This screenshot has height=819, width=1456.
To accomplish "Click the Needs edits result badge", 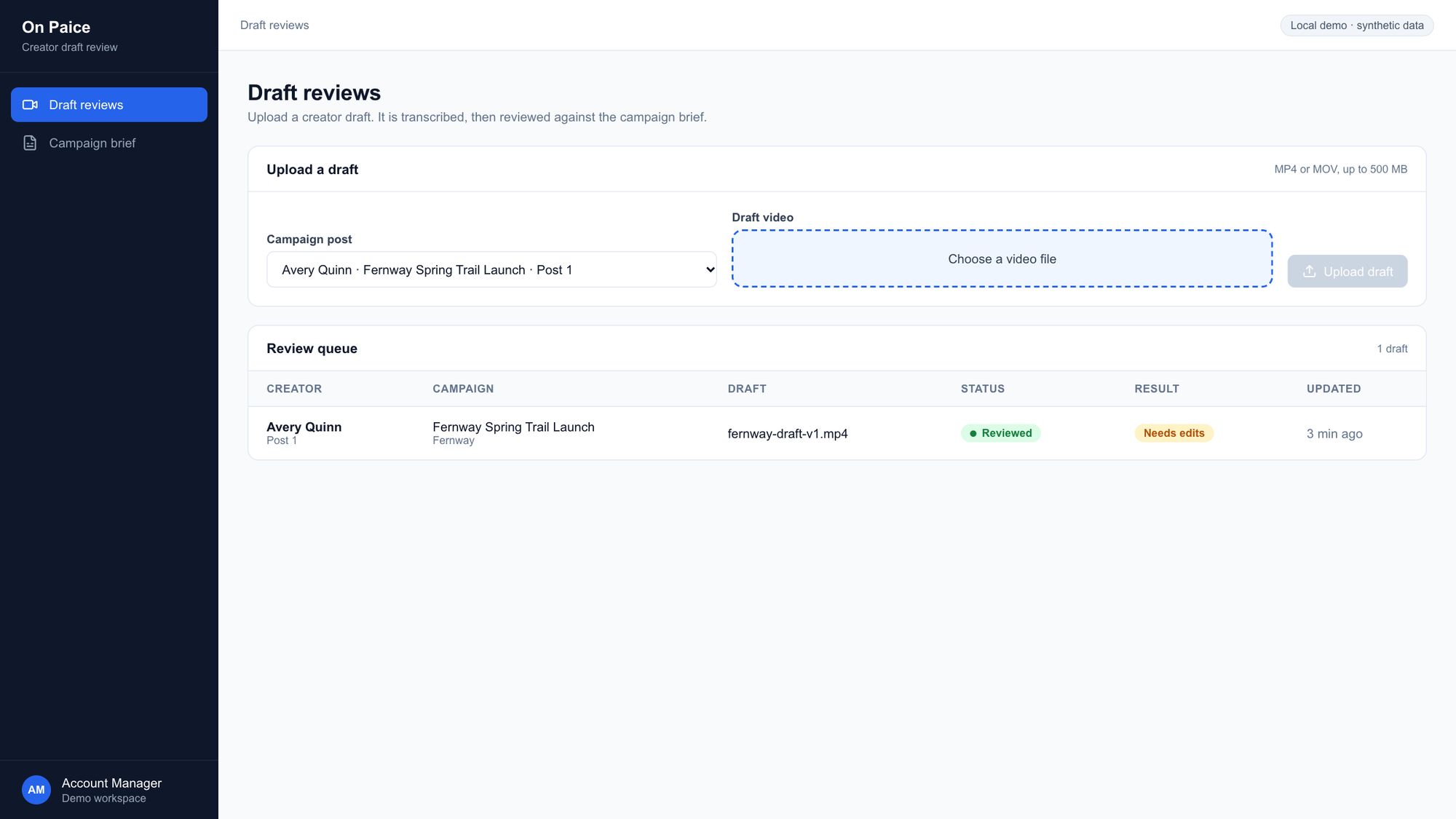I will [1174, 433].
